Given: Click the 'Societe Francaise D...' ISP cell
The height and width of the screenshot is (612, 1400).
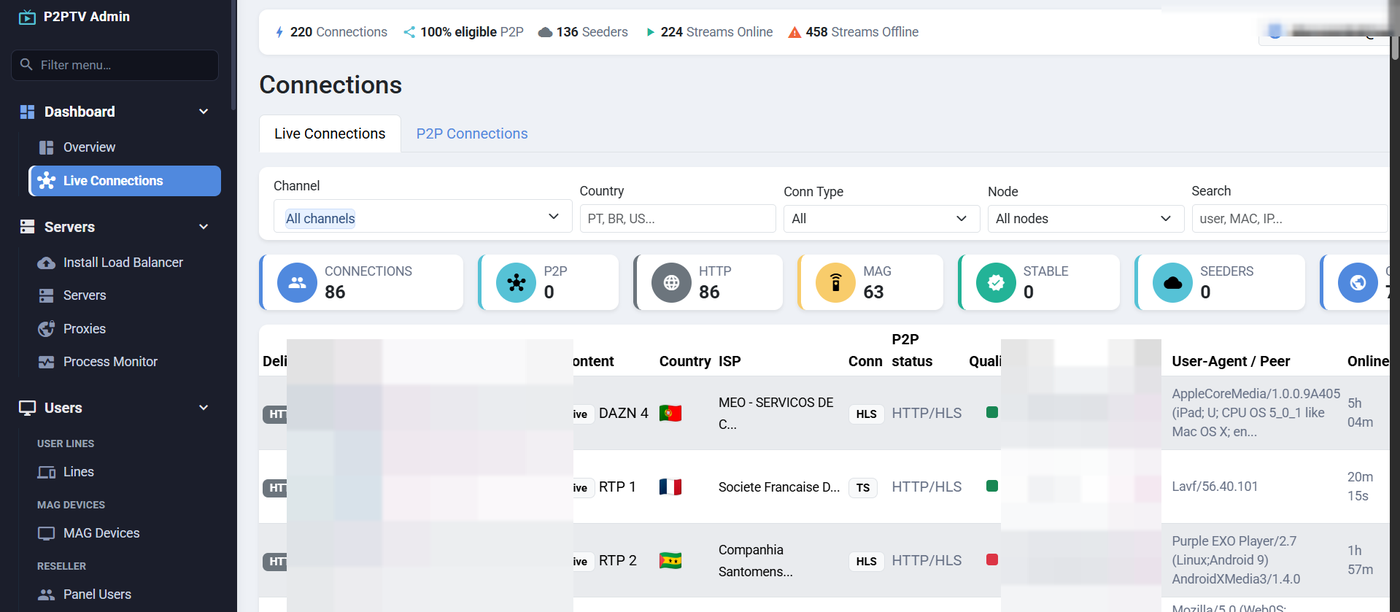Looking at the screenshot, I should coord(779,487).
